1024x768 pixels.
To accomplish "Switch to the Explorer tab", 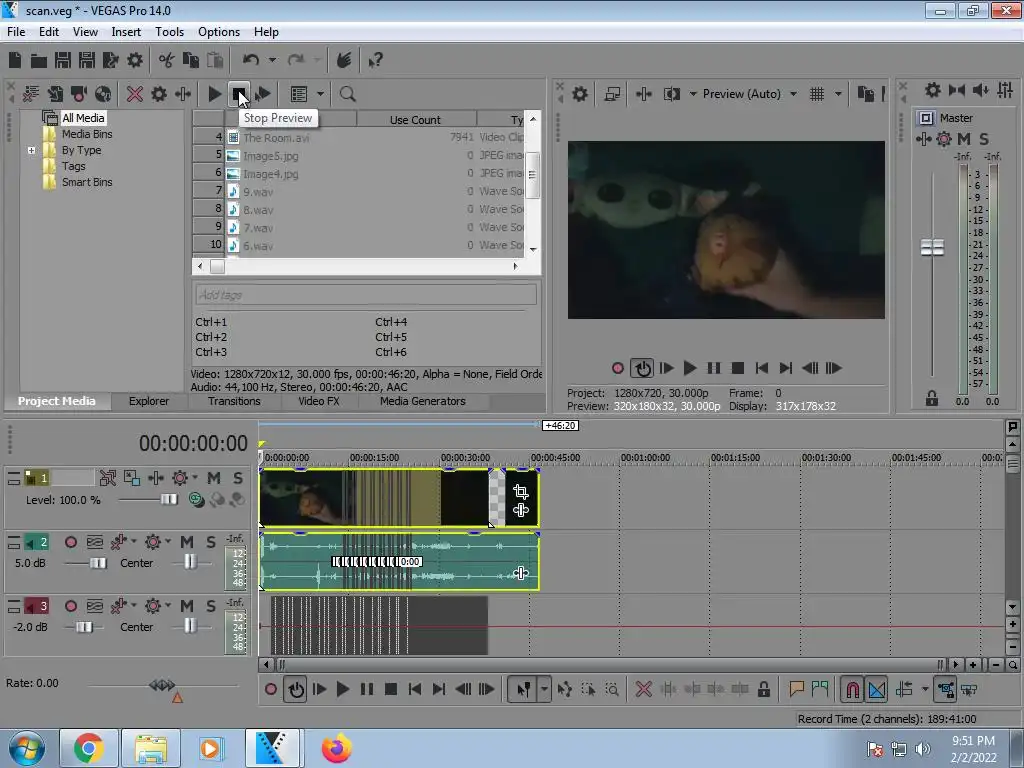I will [x=148, y=401].
